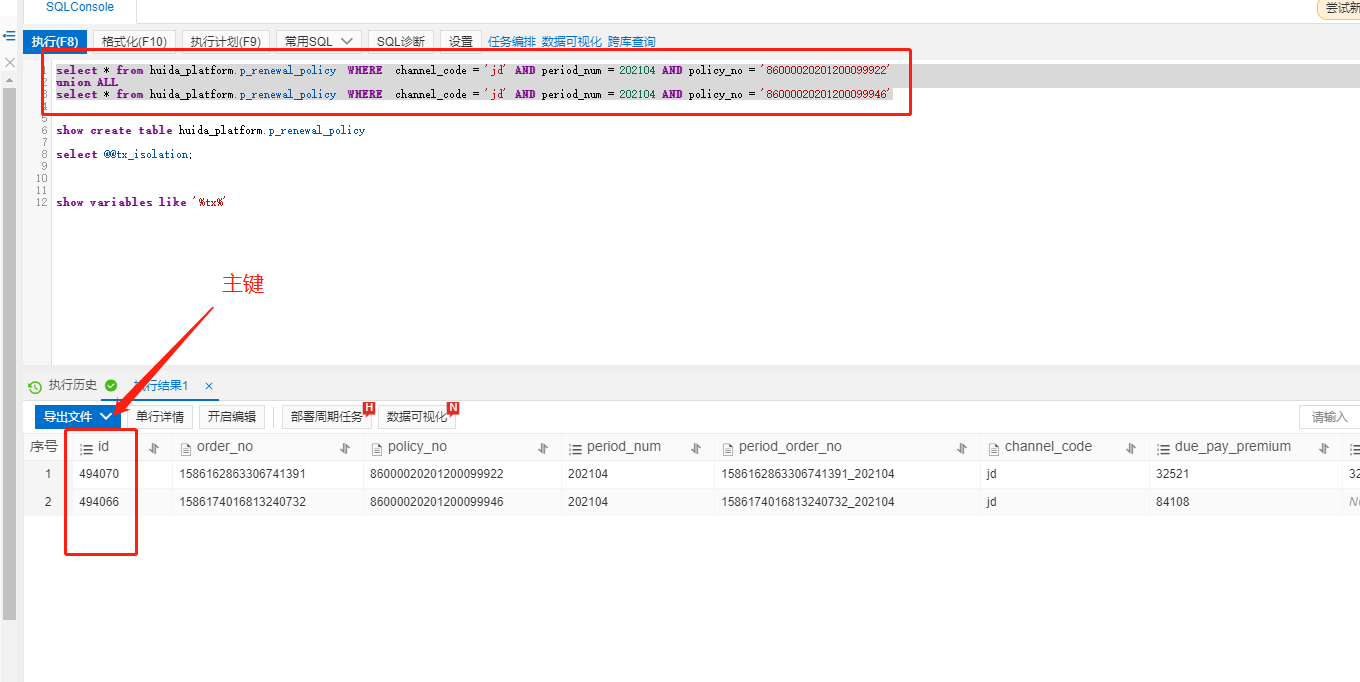1360x682 pixels.
Task: Select 执行结果1 result tab
Action: pos(160,385)
